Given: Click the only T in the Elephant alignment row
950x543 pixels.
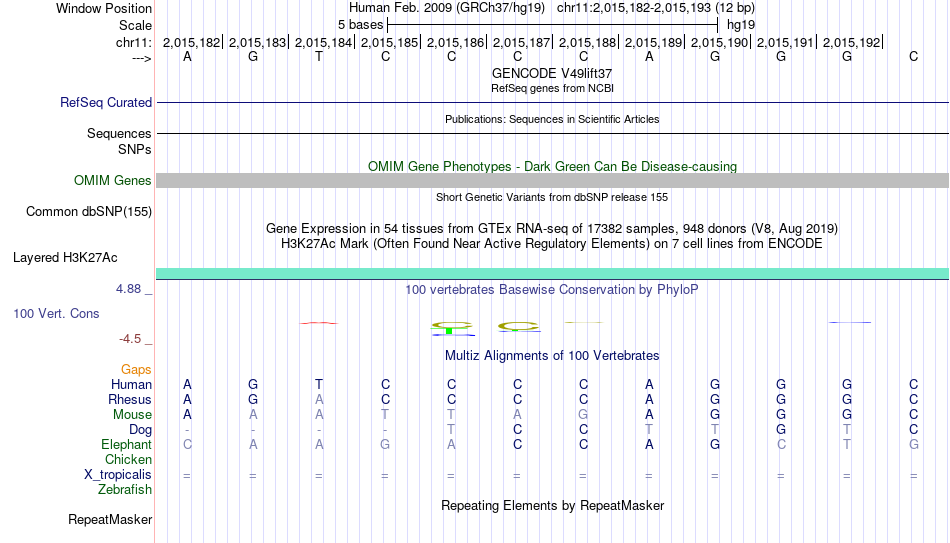Looking at the screenshot, I should pos(847,445).
